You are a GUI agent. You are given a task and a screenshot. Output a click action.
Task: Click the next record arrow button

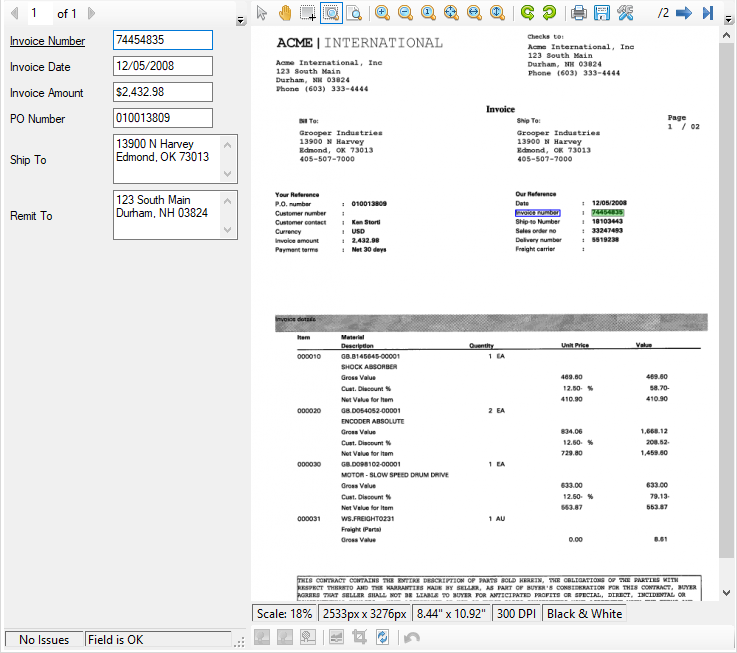coord(92,13)
